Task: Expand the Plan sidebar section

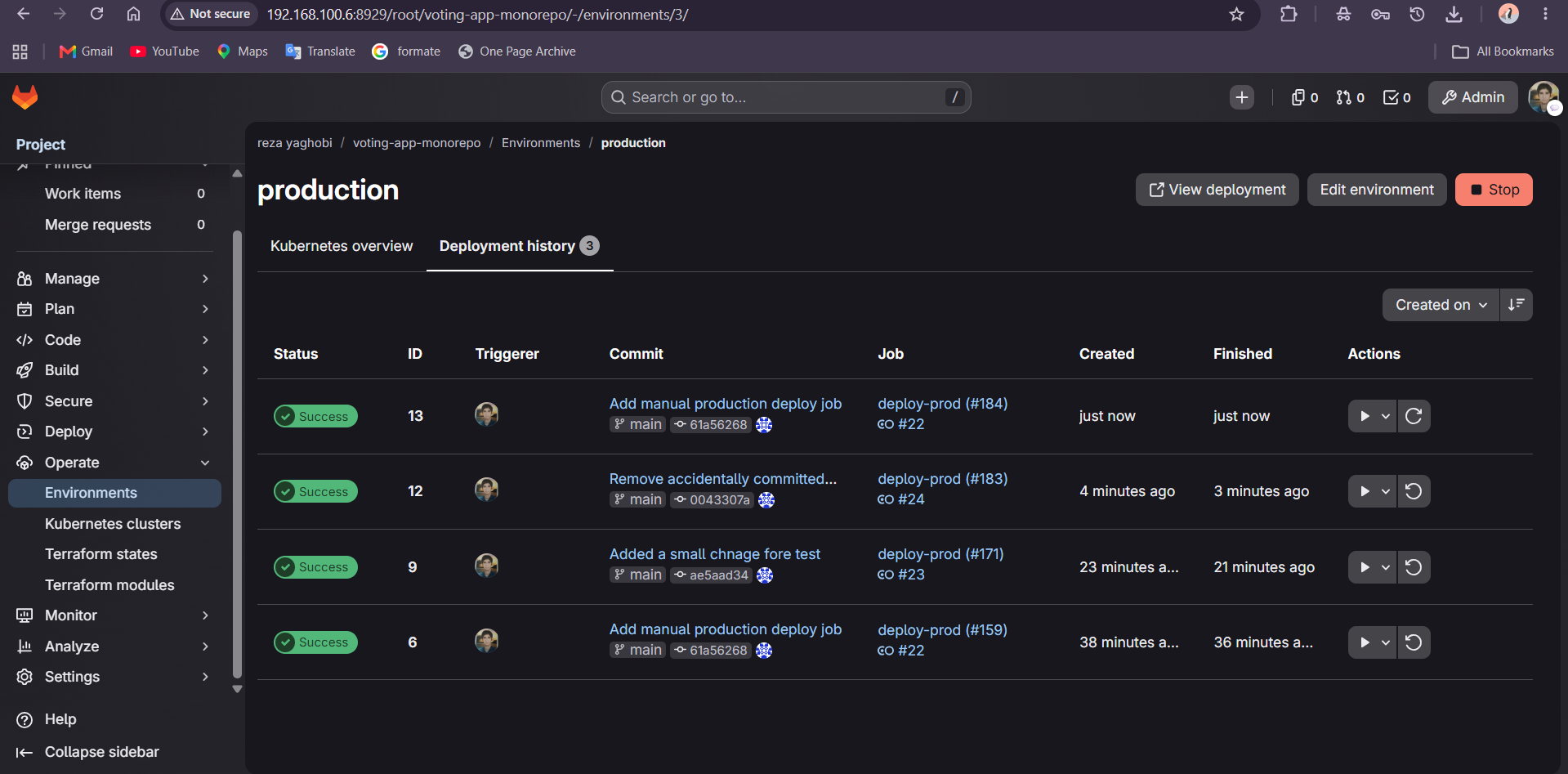Action: click(114, 309)
